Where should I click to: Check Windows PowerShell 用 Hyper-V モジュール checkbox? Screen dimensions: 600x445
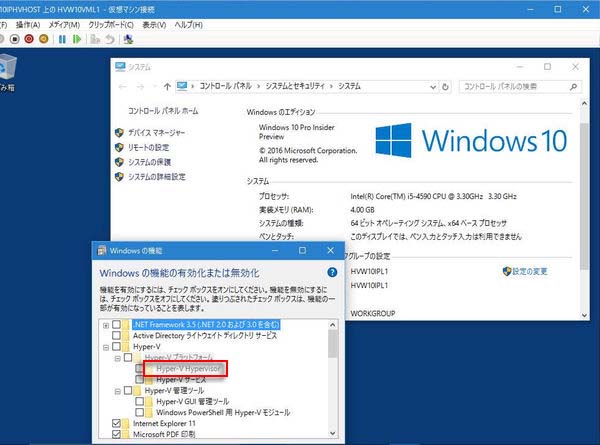140,412
